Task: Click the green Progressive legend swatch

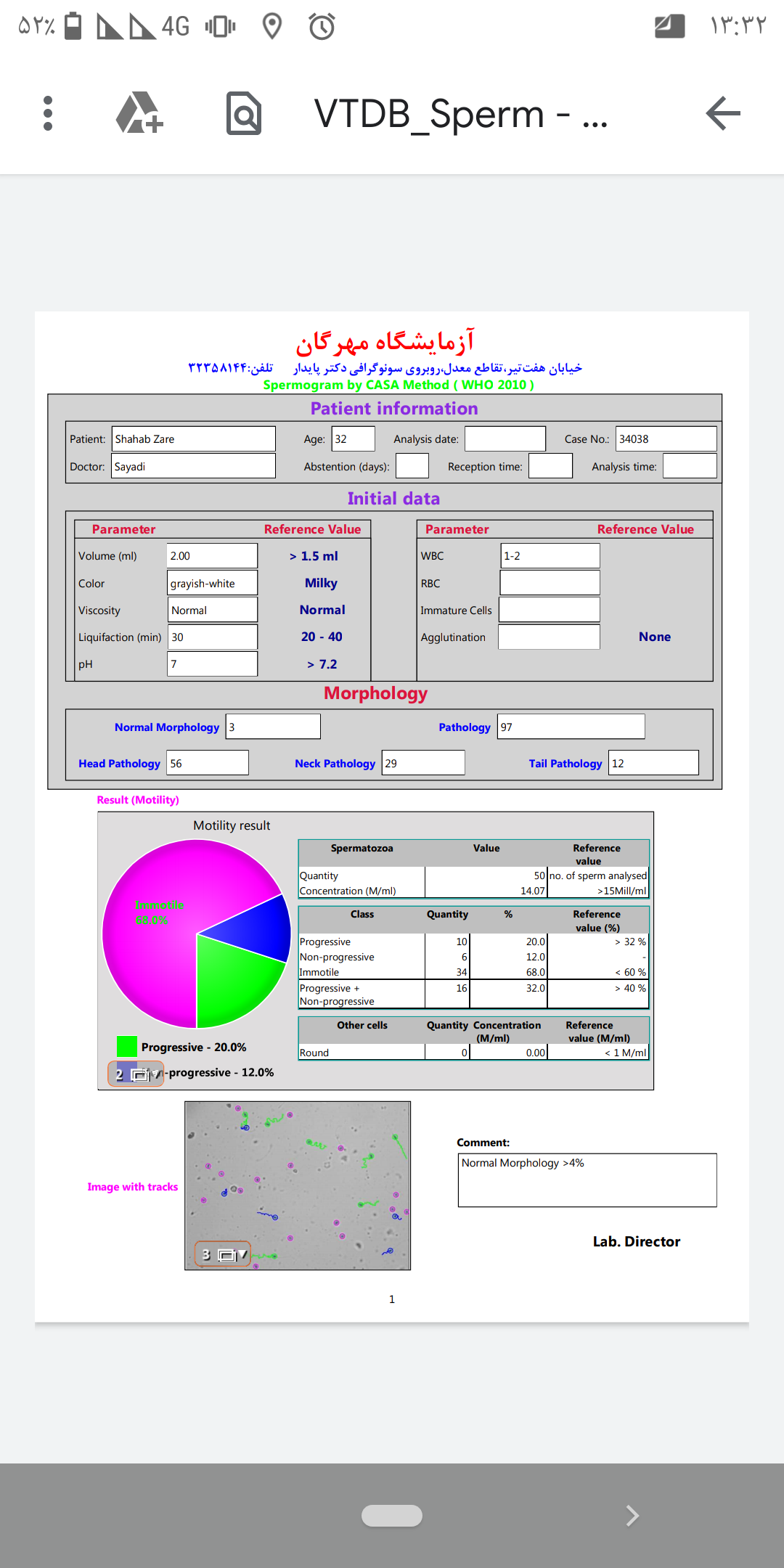Action: click(x=127, y=1046)
